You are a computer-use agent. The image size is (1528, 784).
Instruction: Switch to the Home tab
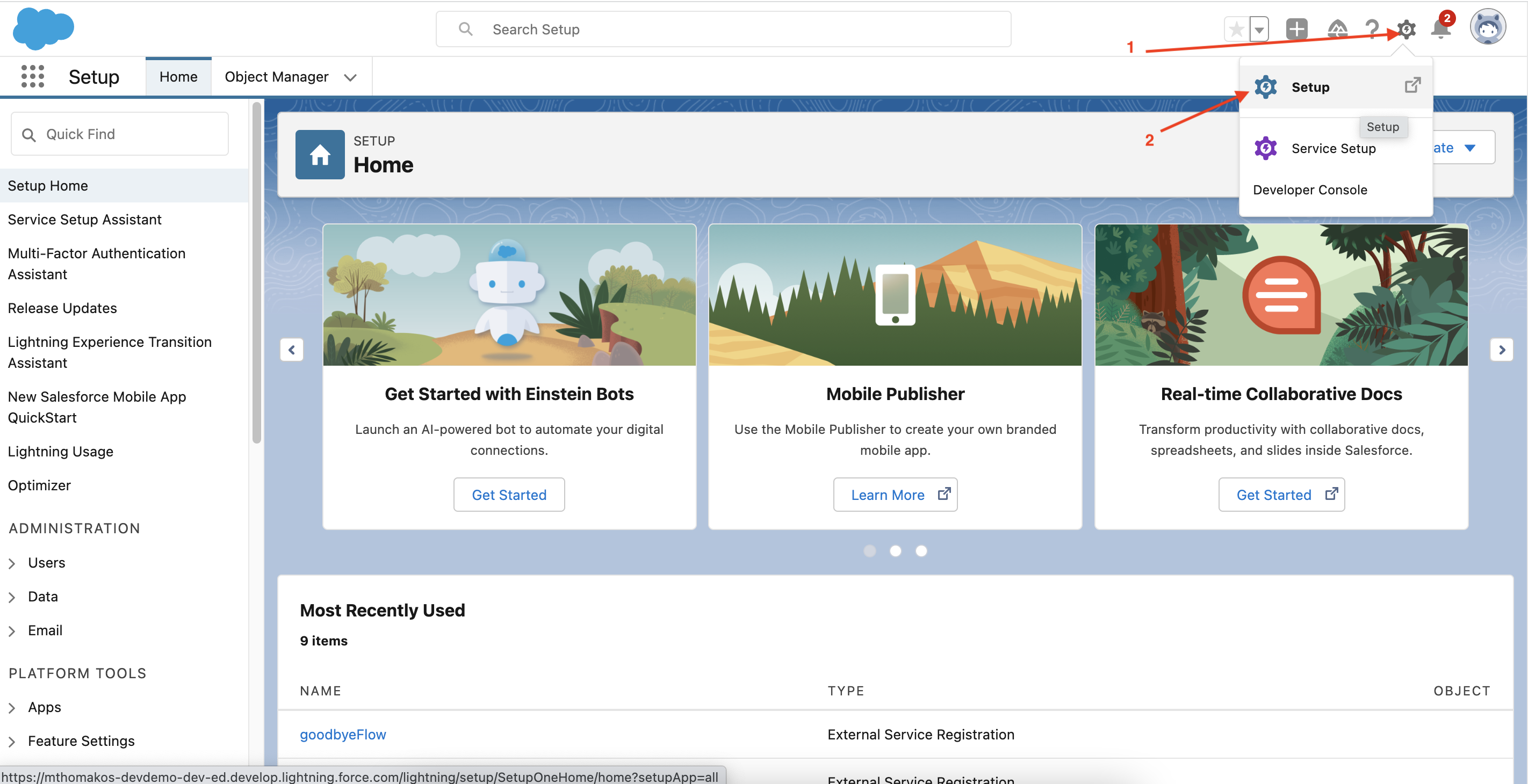177,76
